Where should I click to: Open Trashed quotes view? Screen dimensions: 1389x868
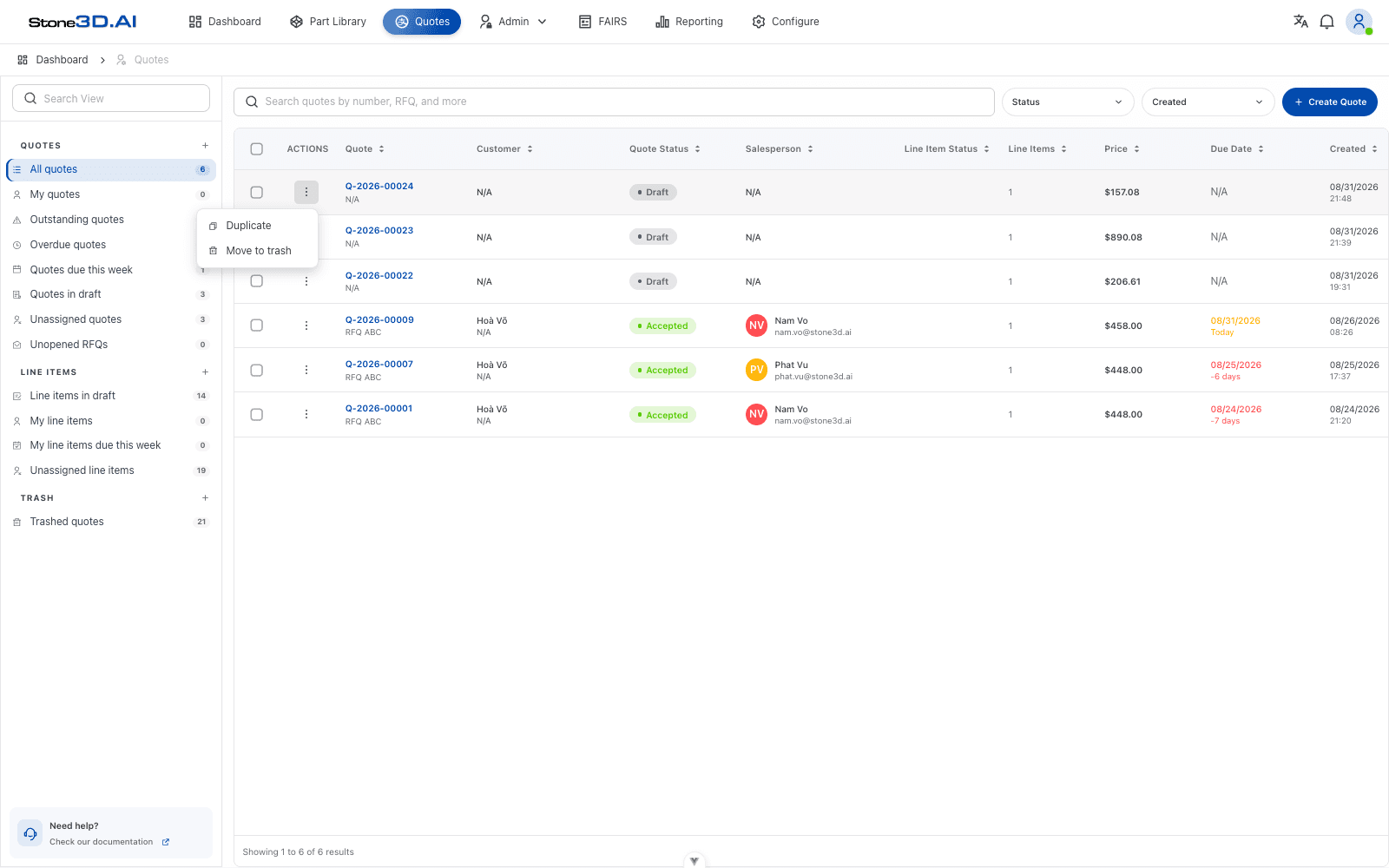(x=110, y=522)
